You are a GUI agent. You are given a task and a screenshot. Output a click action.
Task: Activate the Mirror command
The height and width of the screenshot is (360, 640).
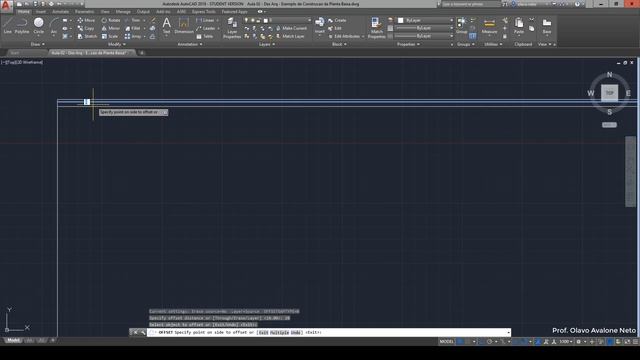[x=111, y=28]
